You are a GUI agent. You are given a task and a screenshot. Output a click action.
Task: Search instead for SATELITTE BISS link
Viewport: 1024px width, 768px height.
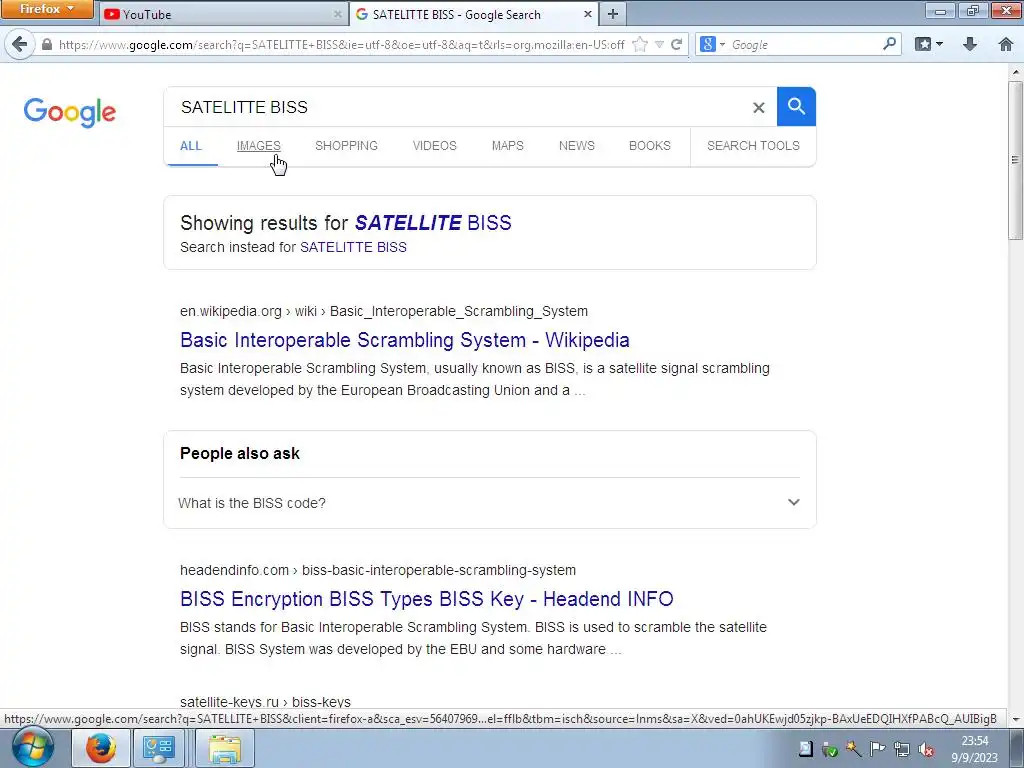(x=353, y=248)
